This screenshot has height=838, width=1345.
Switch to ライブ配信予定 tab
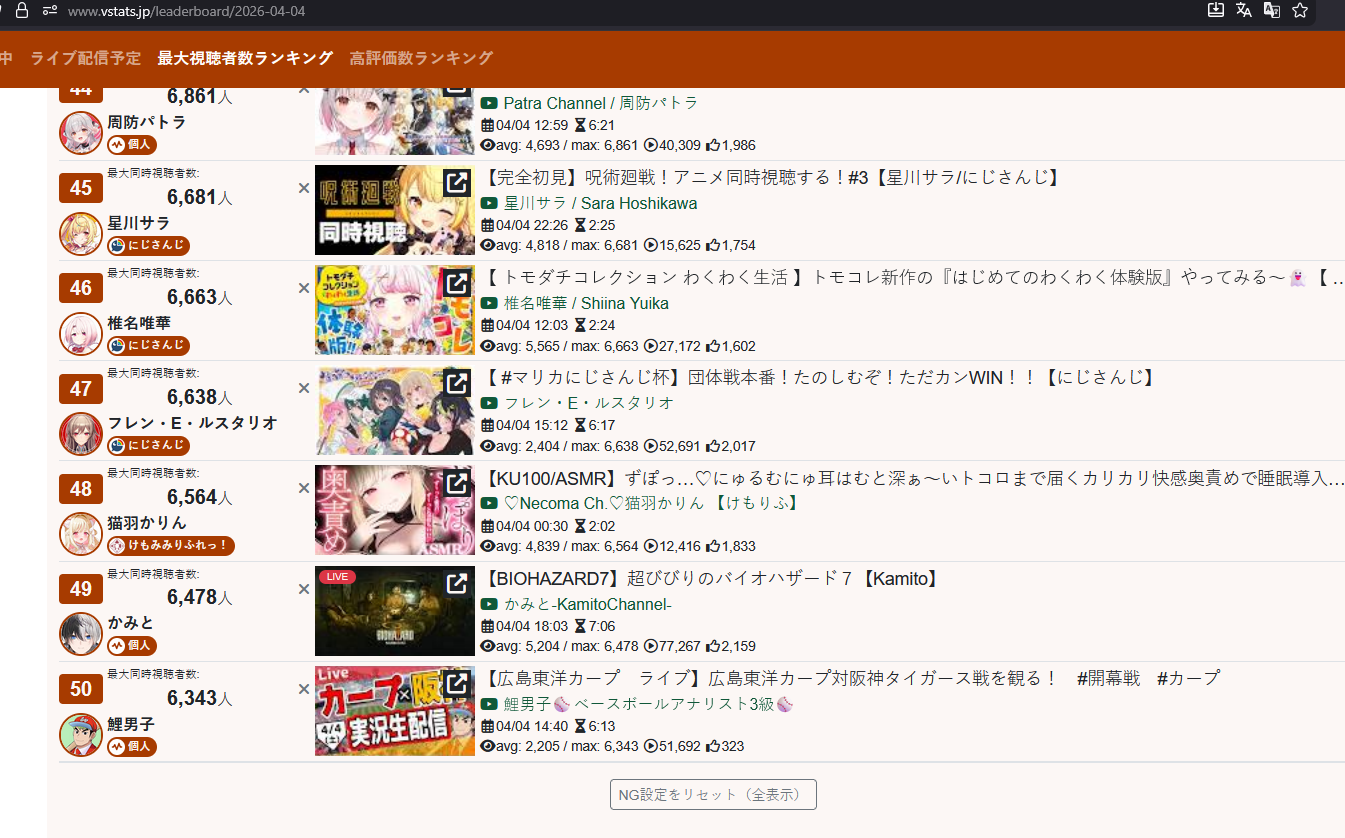(86, 58)
